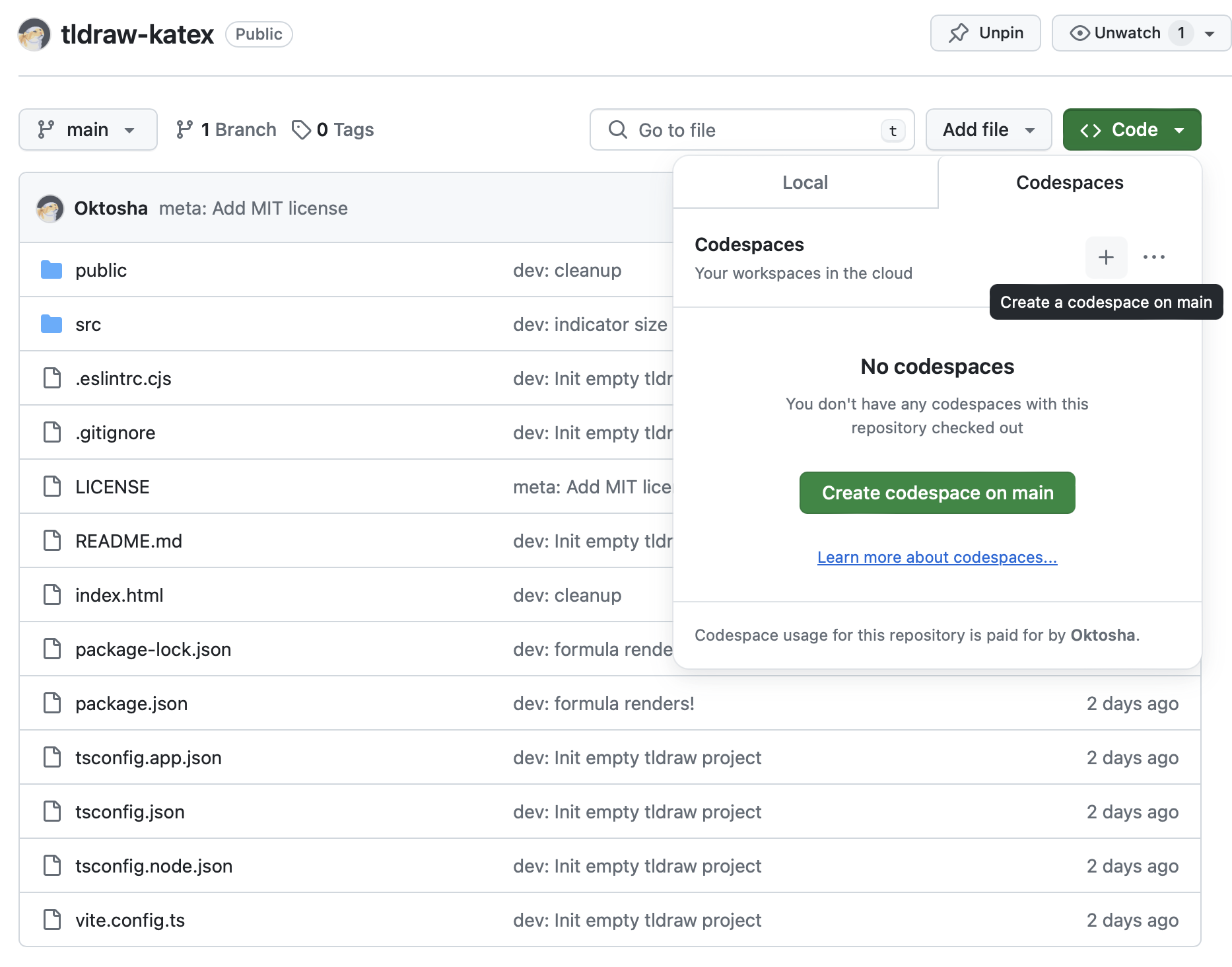Click the file icon for LICENSE
Image resolution: width=1232 pixels, height=967 pixels.
coord(52,487)
